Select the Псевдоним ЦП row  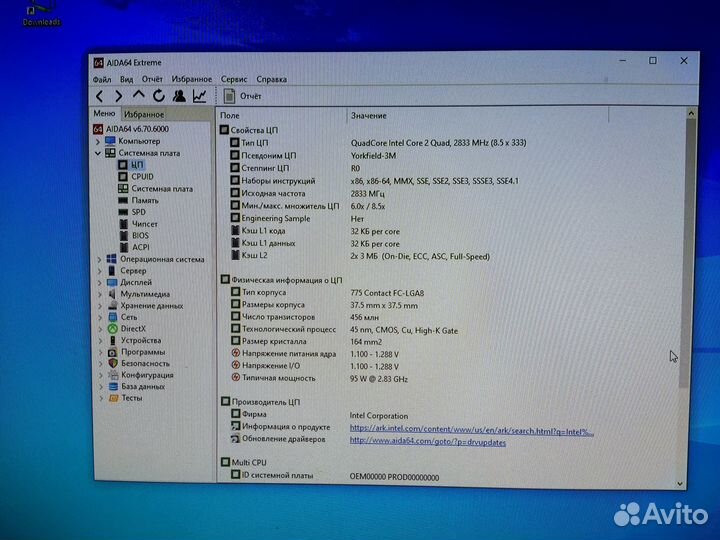point(313,156)
